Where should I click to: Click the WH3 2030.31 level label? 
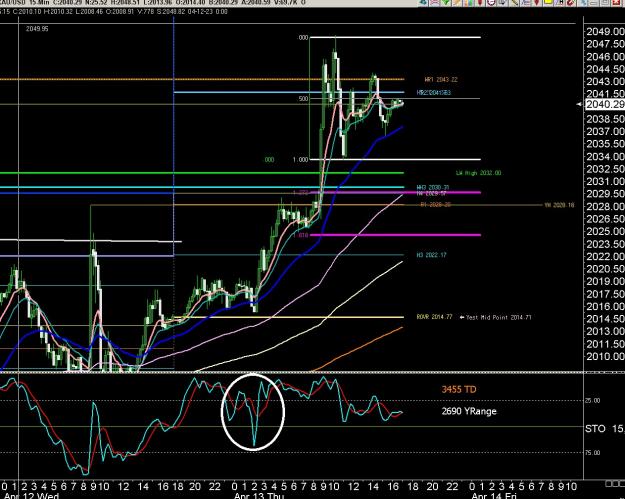tap(433, 187)
